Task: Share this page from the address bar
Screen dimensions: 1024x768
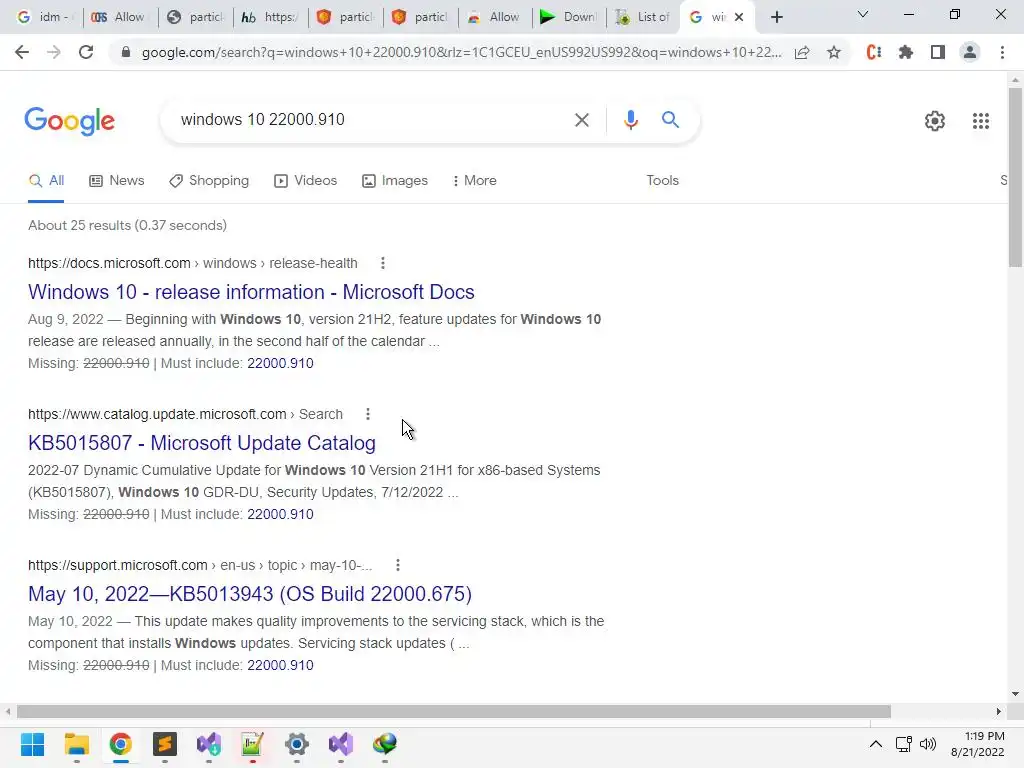Action: click(802, 52)
